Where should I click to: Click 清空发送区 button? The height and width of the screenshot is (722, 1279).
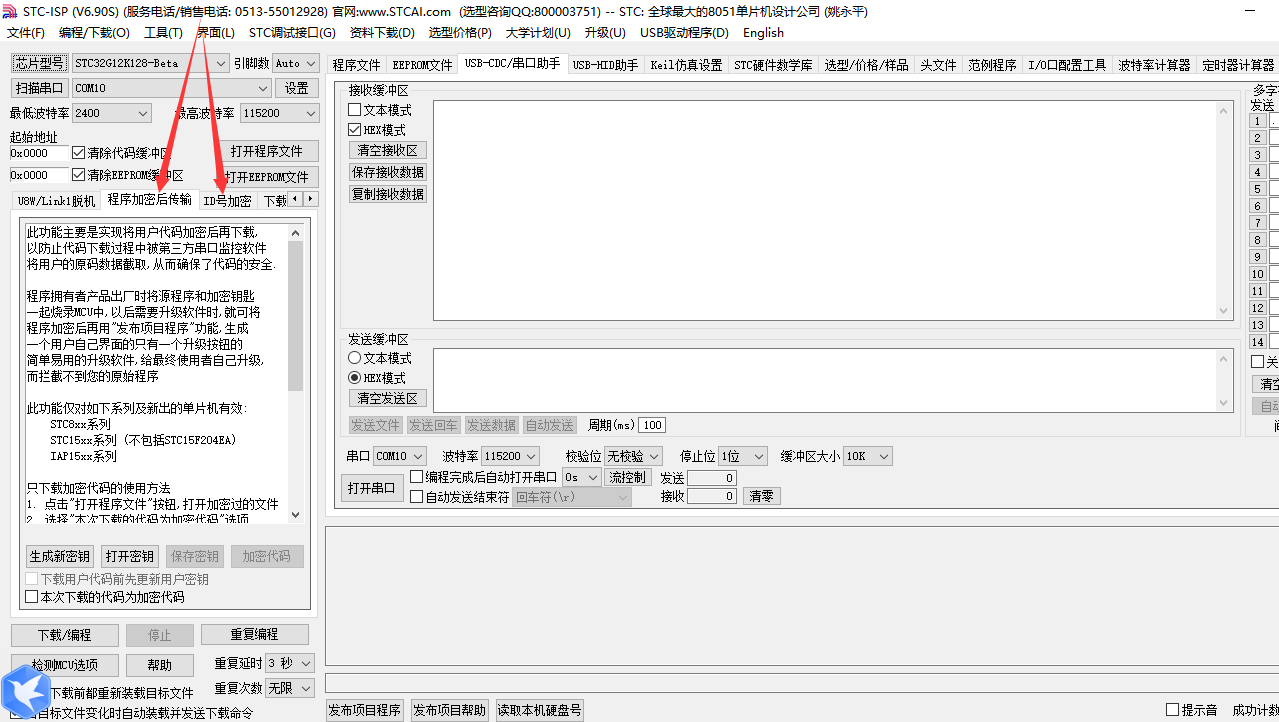tap(388, 398)
